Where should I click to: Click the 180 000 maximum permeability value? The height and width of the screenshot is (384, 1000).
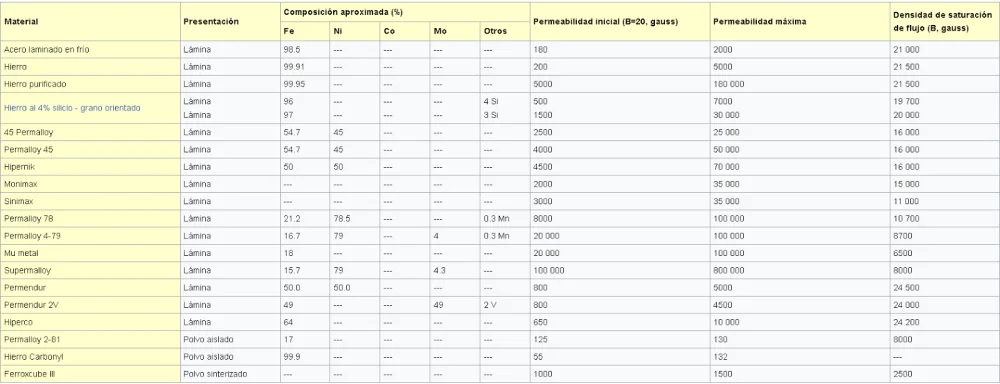tap(728, 84)
